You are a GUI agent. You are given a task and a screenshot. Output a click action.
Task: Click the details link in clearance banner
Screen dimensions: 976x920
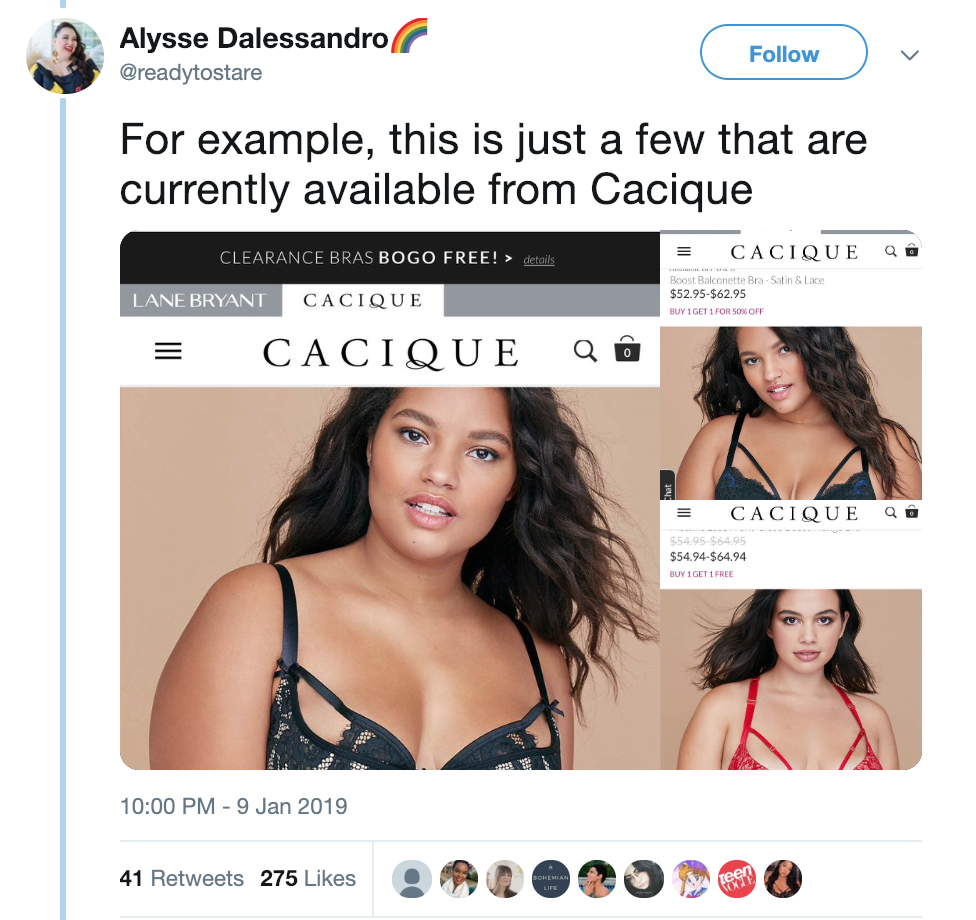coord(539,260)
